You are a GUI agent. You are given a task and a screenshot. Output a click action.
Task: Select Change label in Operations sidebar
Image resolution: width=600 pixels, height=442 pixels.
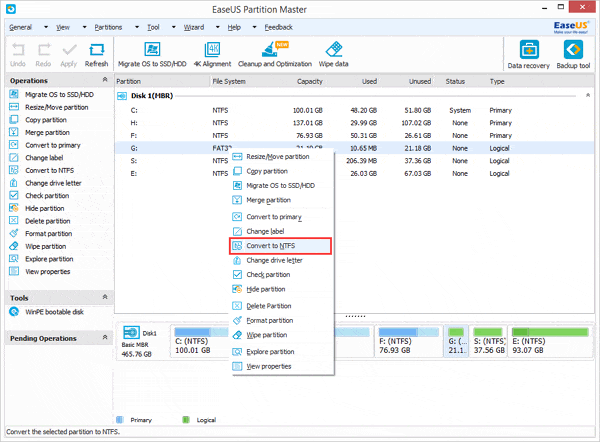coord(44,158)
